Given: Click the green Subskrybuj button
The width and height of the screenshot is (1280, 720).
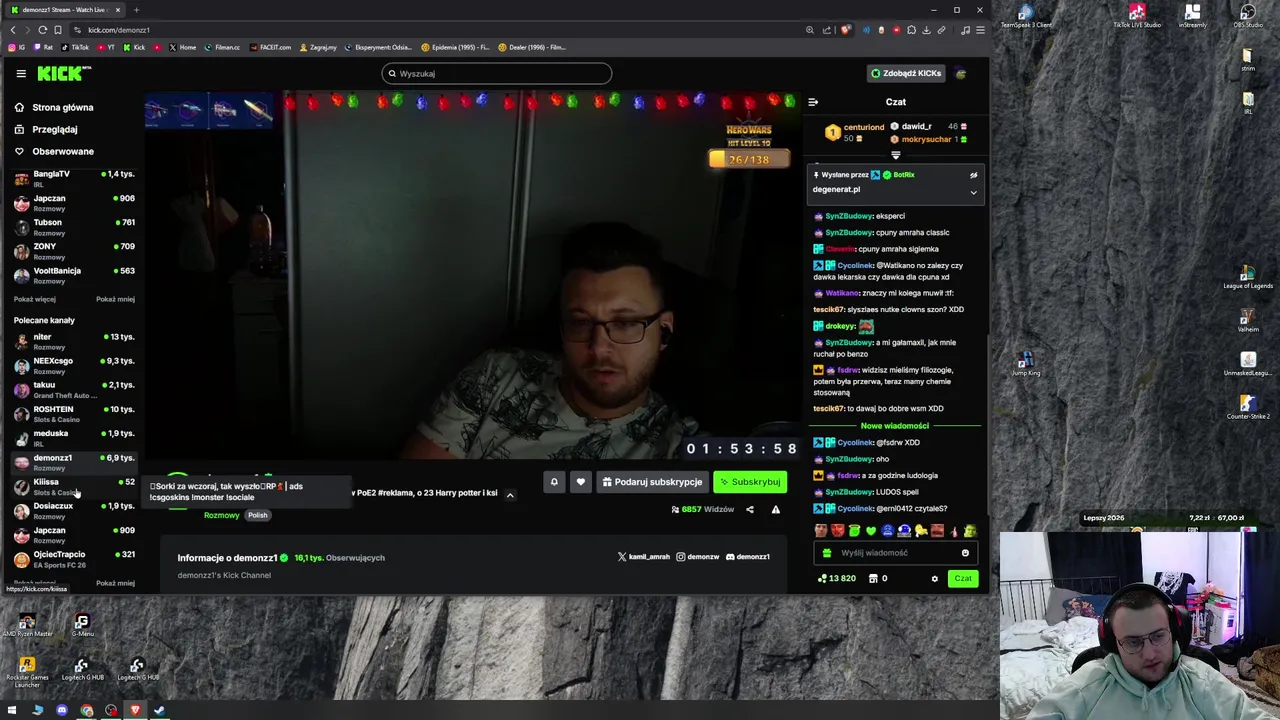Looking at the screenshot, I should (x=750, y=482).
